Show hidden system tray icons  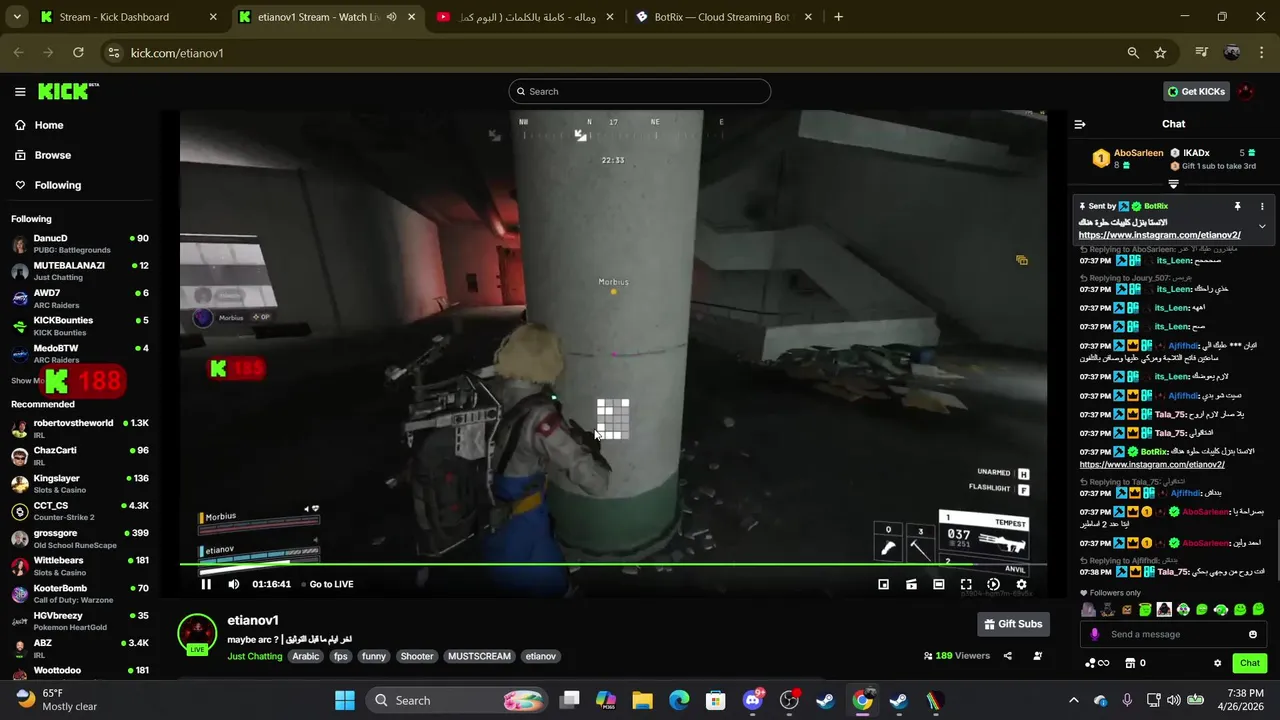click(x=1074, y=700)
